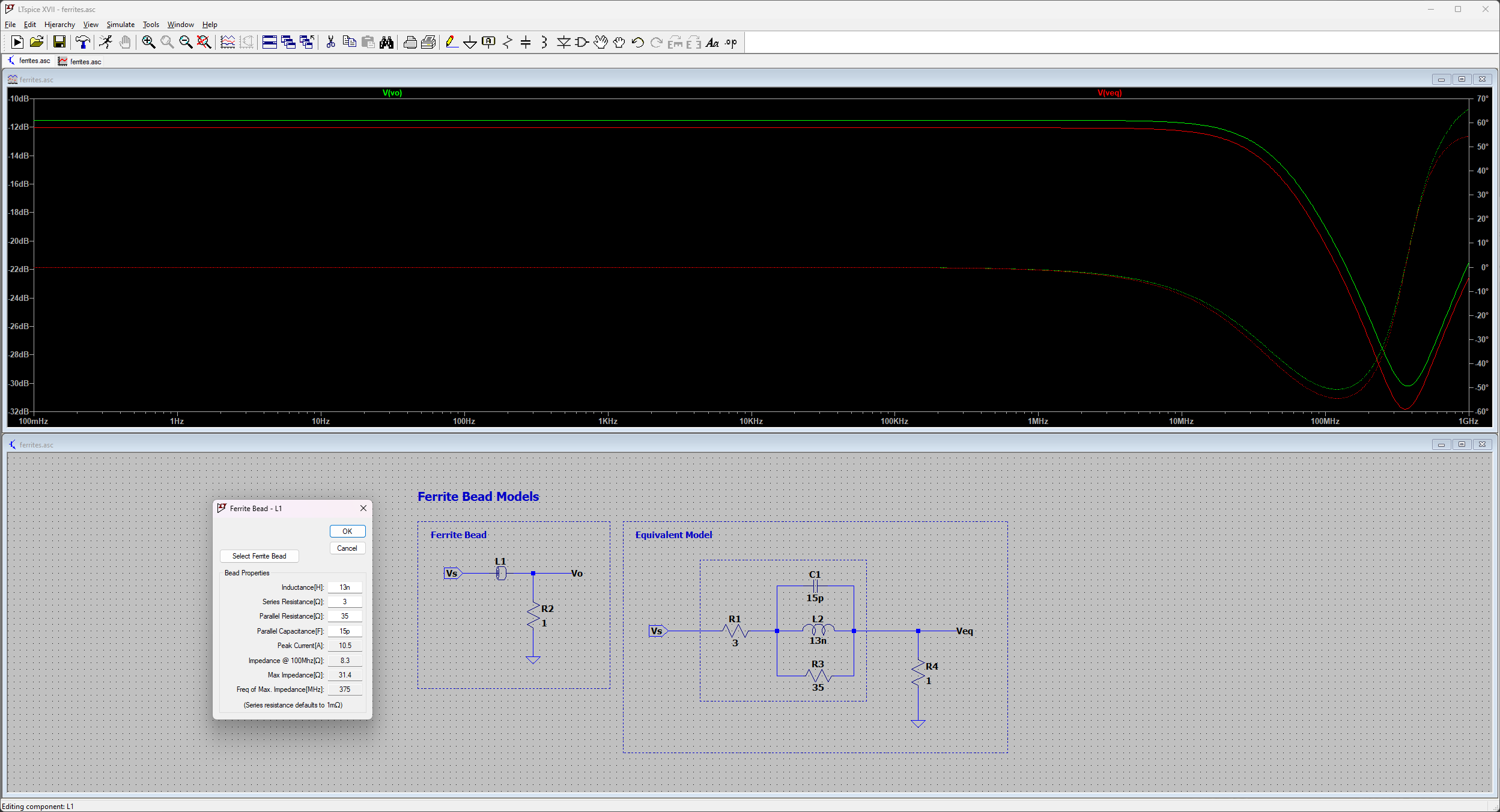1500x812 pixels.
Task: Place a Ground symbol
Action: tap(470, 42)
